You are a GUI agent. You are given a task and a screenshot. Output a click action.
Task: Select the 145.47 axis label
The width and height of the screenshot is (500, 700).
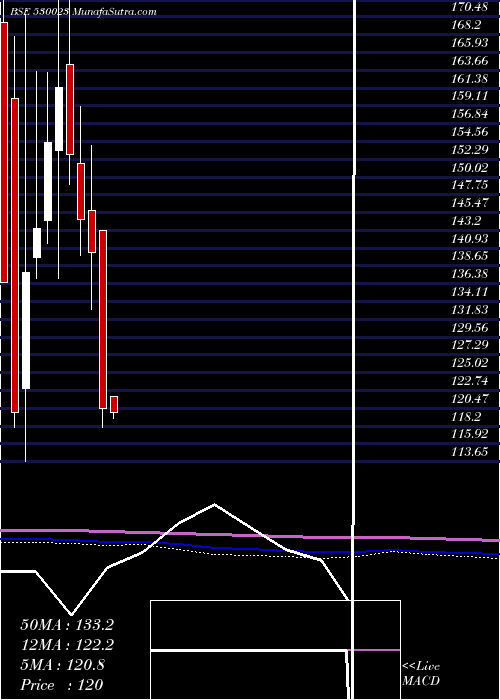[470, 204]
